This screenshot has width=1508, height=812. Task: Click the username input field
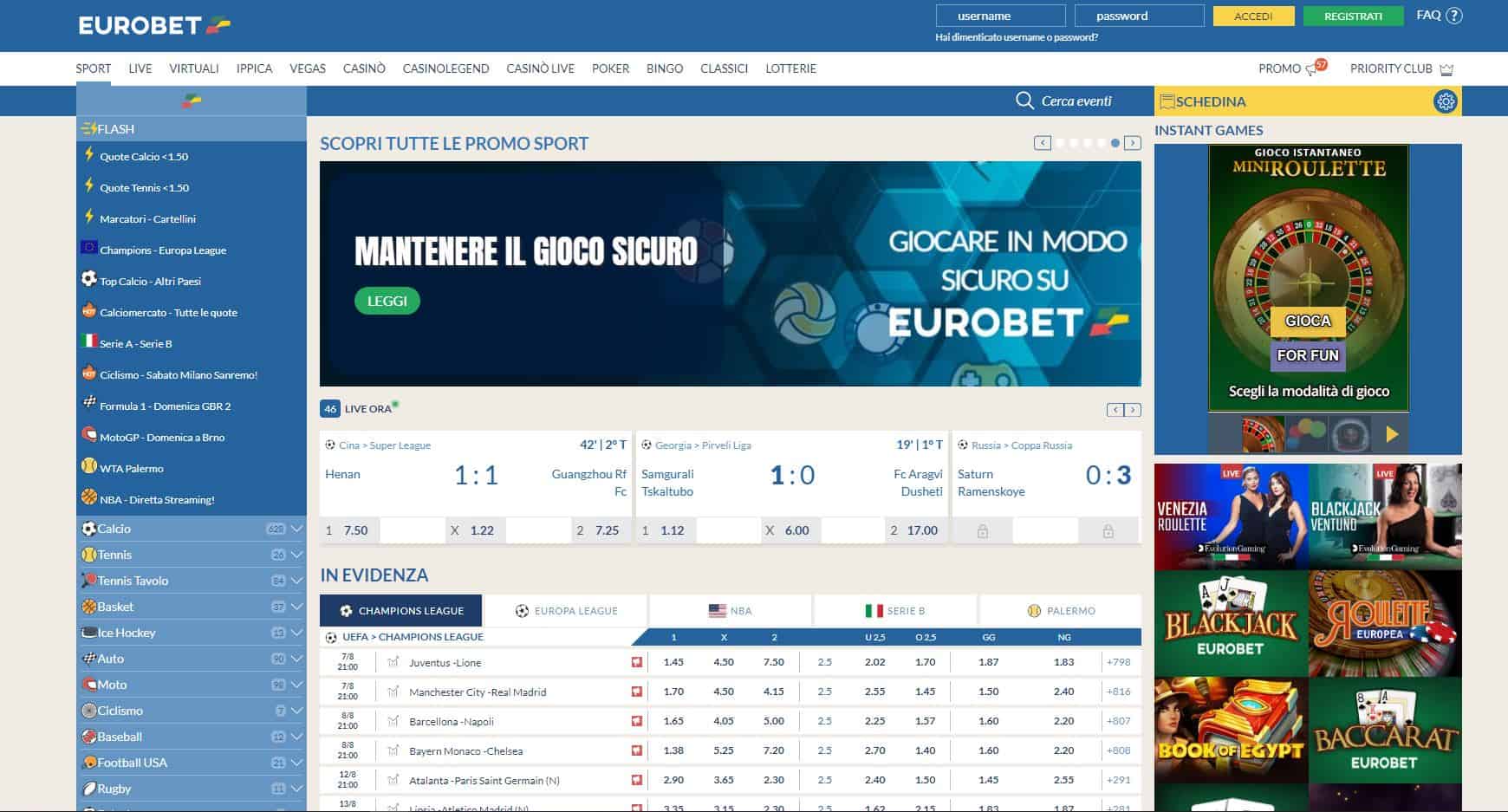(x=1000, y=16)
